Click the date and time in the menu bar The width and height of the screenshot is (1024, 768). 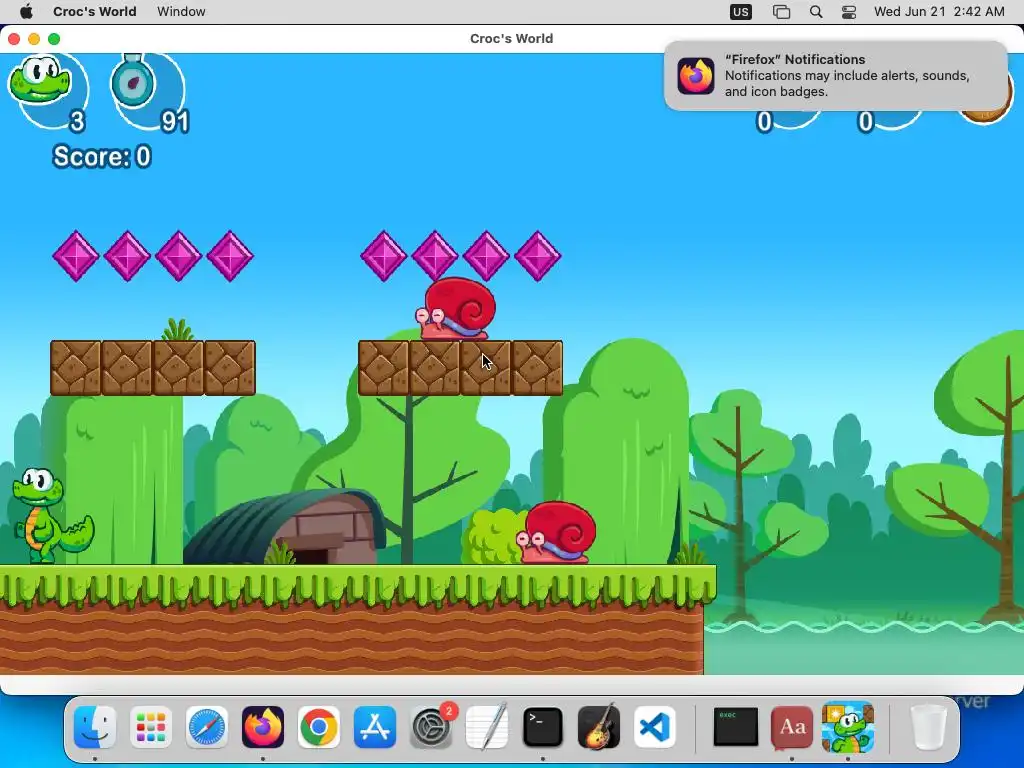point(939,11)
